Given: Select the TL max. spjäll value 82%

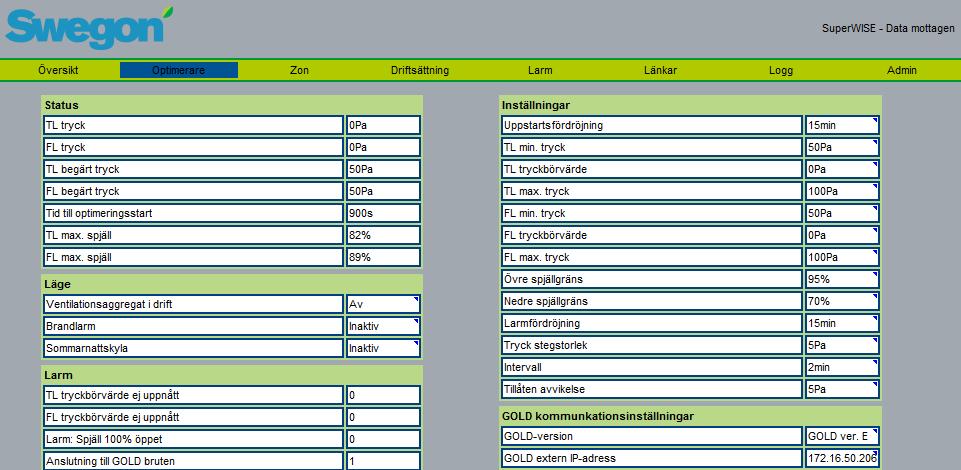Looking at the screenshot, I should [384, 235].
